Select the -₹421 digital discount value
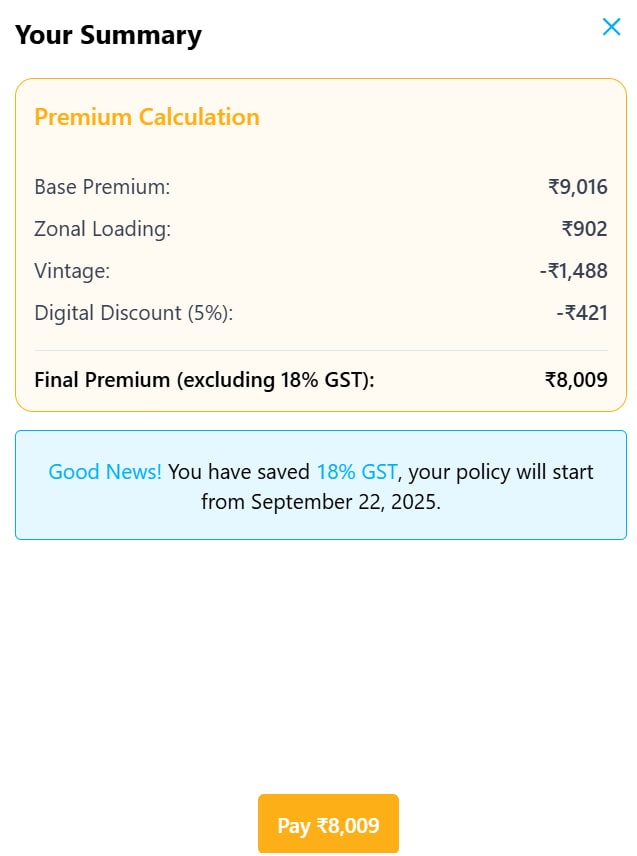The width and height of the screenshot is (637, 856). click(582, 313)
